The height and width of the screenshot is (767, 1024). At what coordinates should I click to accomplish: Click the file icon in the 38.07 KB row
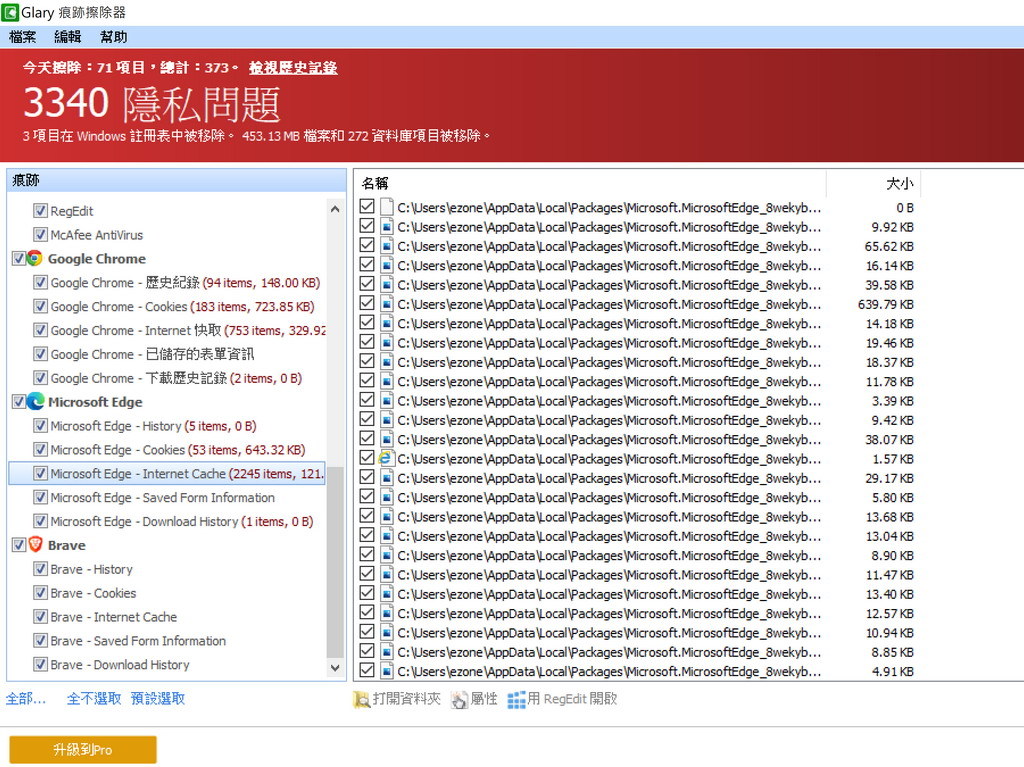[387, 439]
